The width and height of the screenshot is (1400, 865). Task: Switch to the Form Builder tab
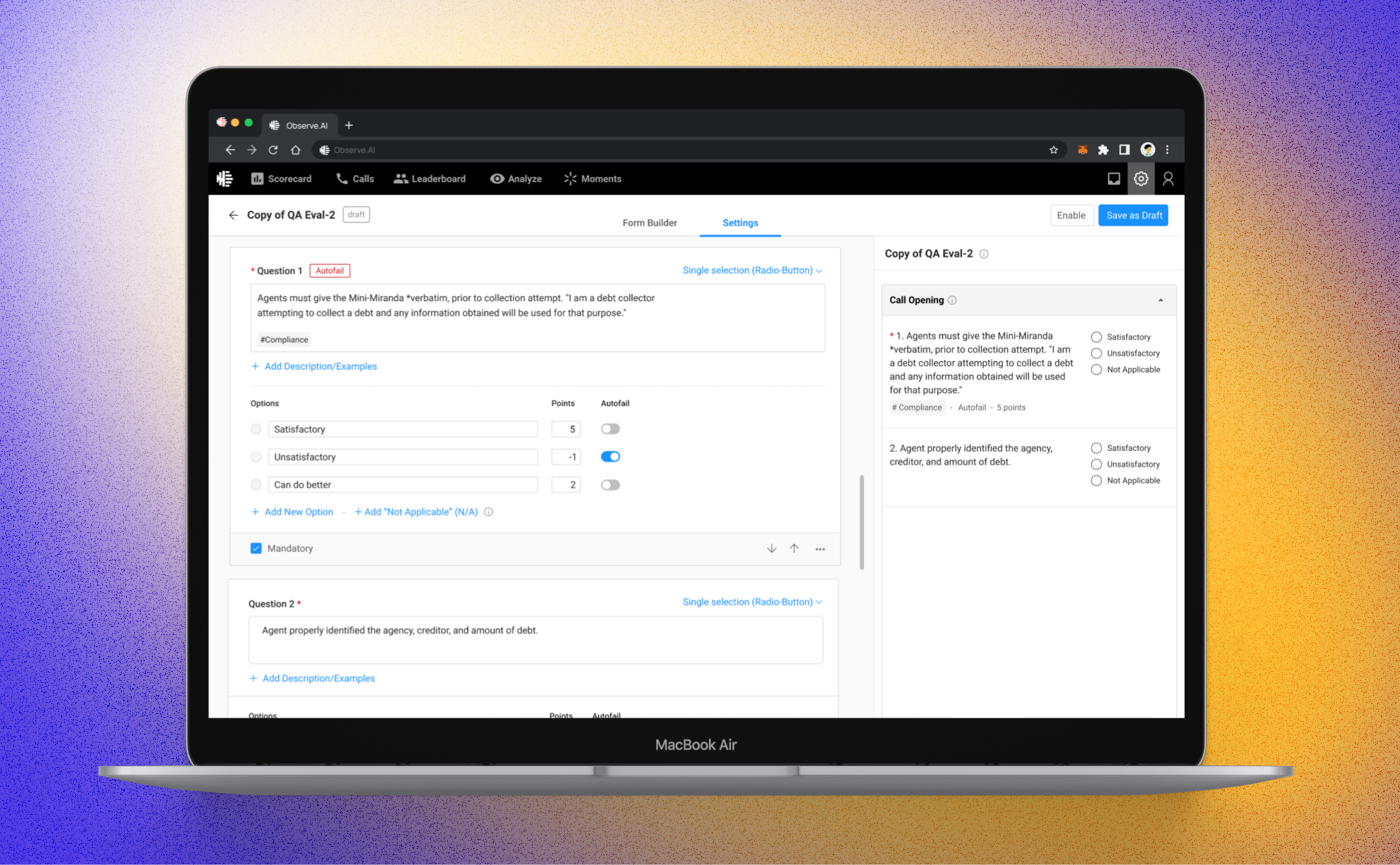649,222
